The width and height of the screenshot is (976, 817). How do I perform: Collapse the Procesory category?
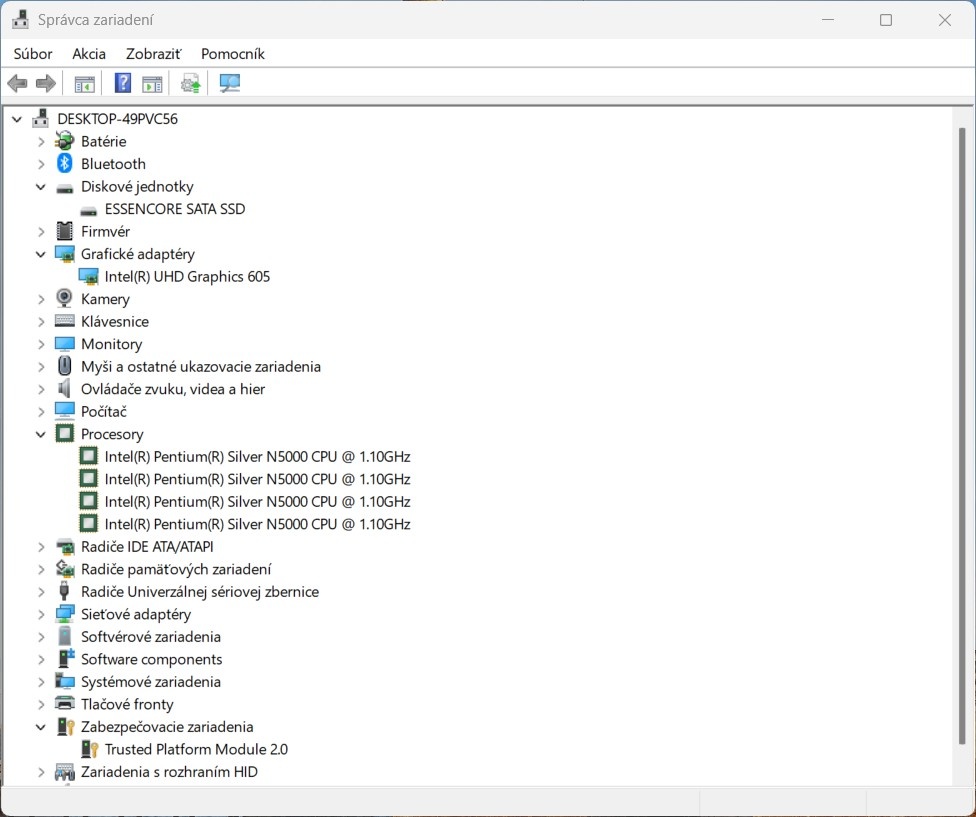(x=41, y=434)
